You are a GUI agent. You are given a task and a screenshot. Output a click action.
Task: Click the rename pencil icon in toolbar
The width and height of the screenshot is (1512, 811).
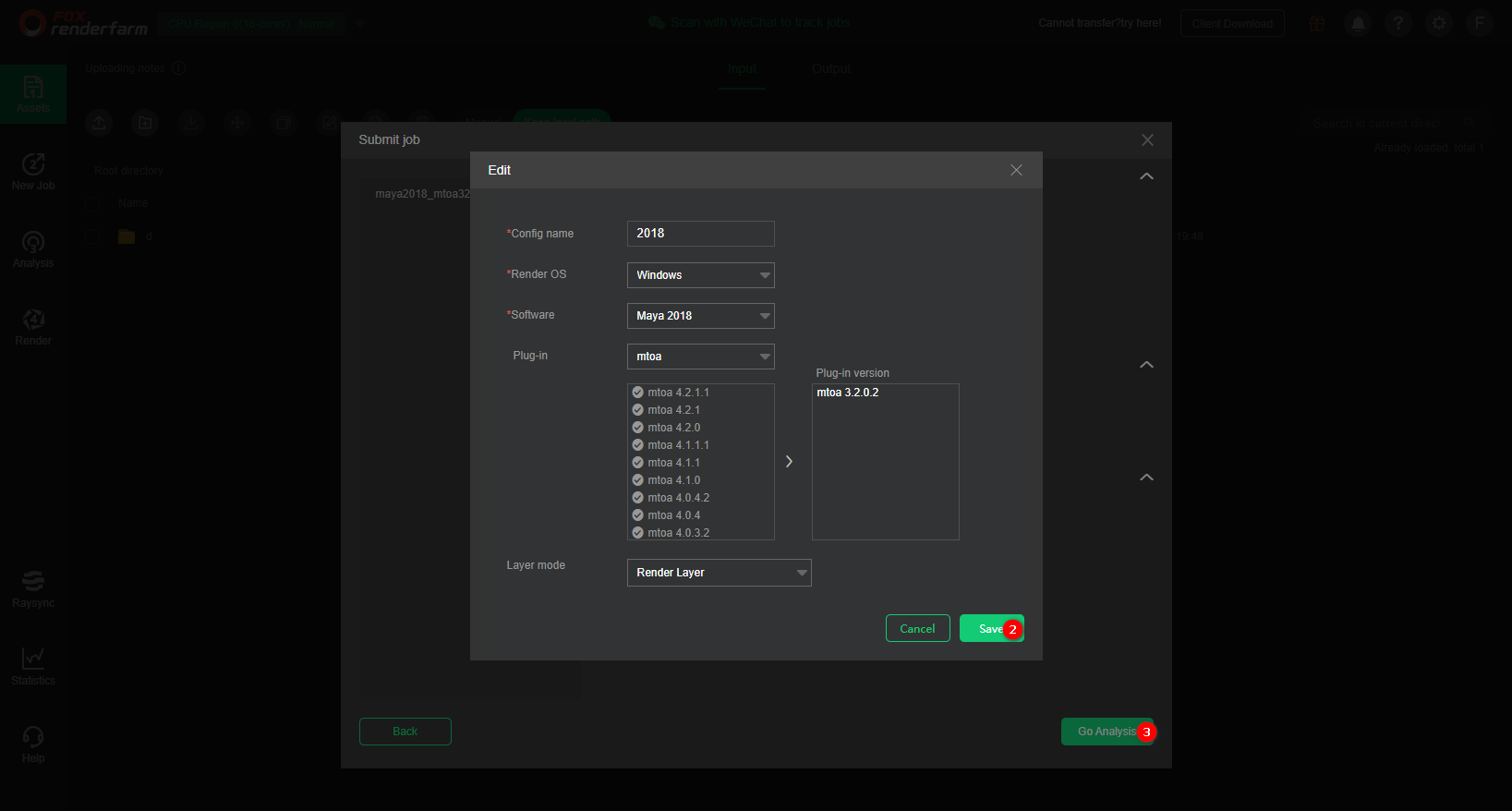click(329, 123)
